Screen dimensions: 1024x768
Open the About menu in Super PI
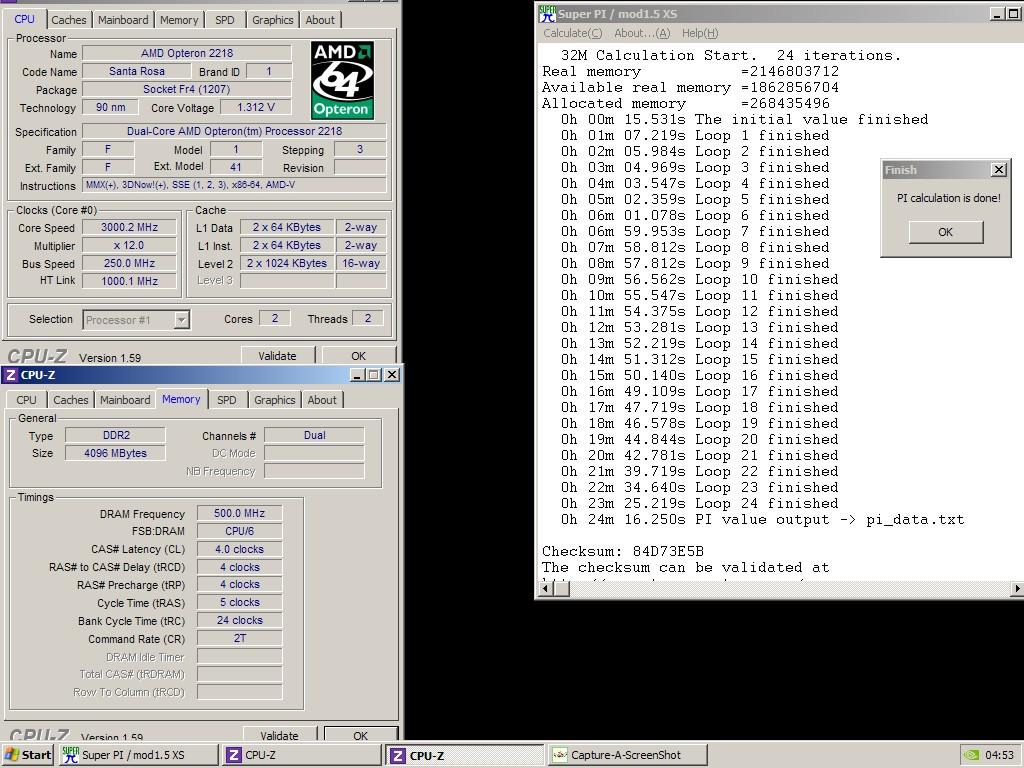click(642, 33)
